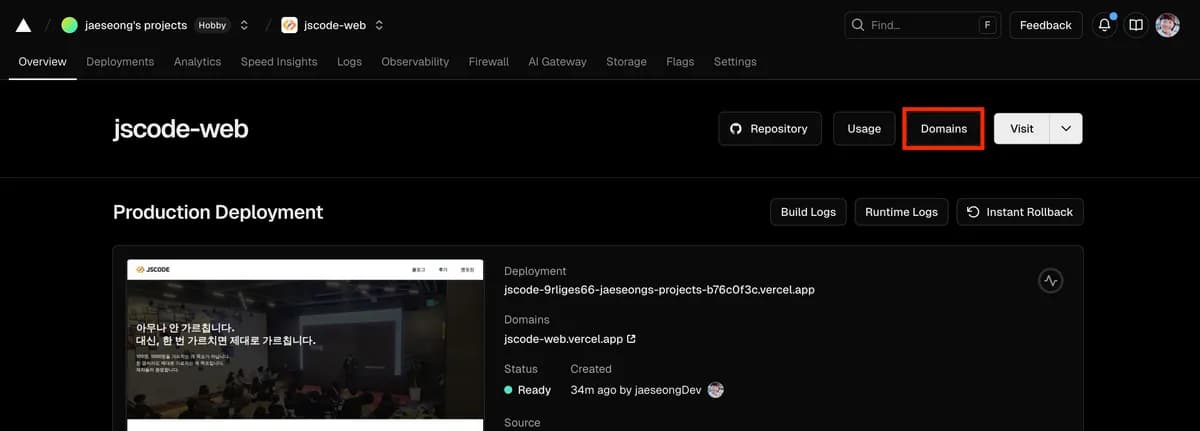Click the jaeseongDev author avatar
Image resolution: width=1200 pixels, height=431 pixels.
coord(715,390)
